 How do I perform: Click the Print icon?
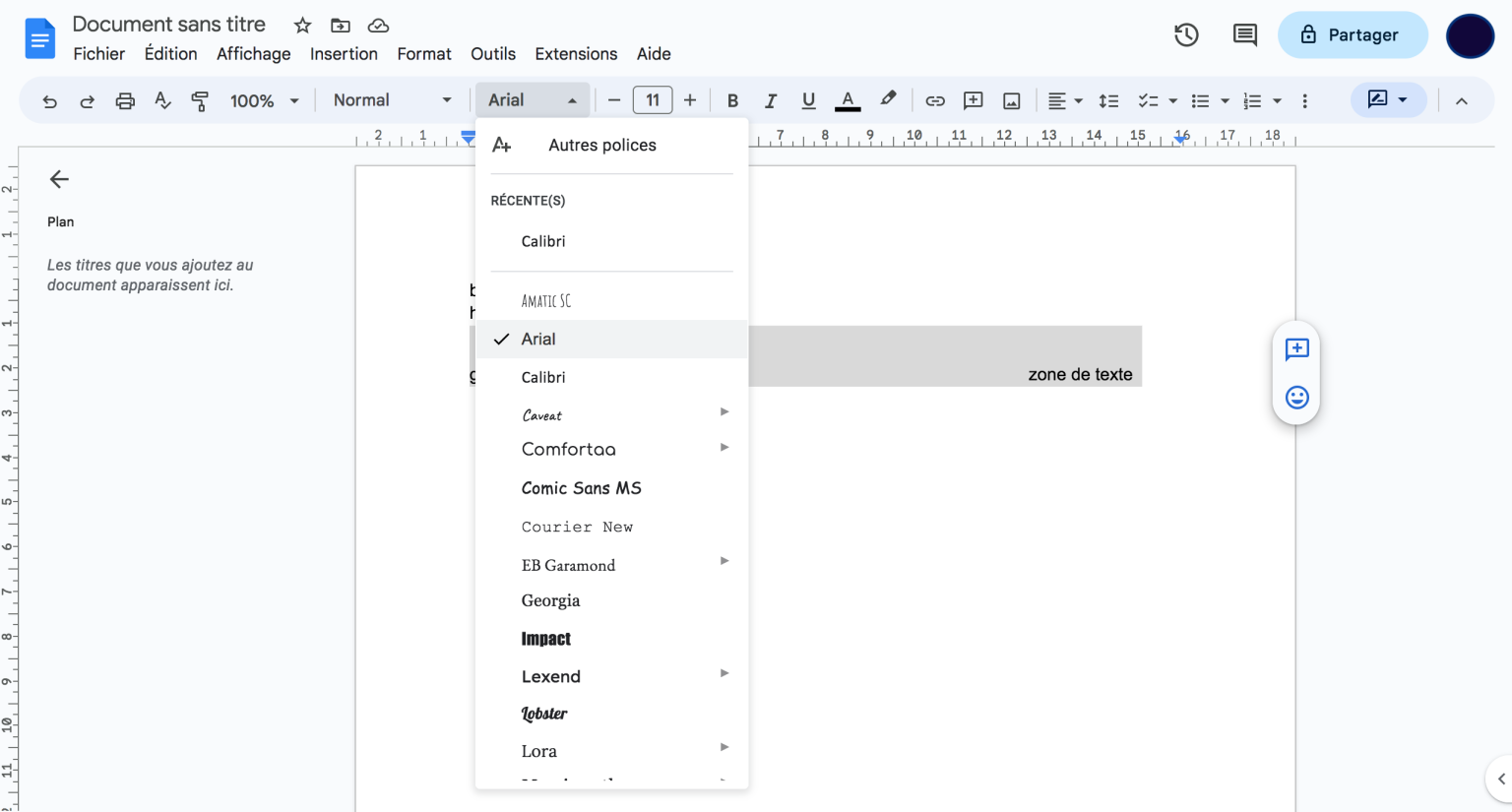125,100
